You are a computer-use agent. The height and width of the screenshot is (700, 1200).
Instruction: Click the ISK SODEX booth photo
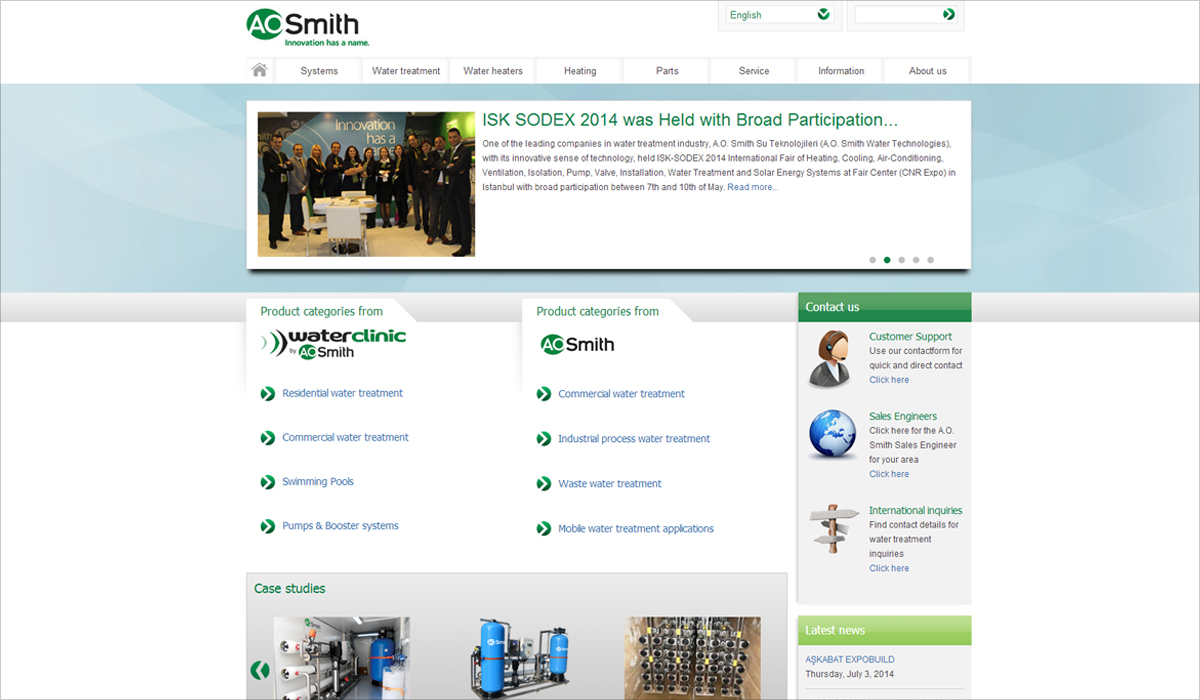click(x=366, y=184)
